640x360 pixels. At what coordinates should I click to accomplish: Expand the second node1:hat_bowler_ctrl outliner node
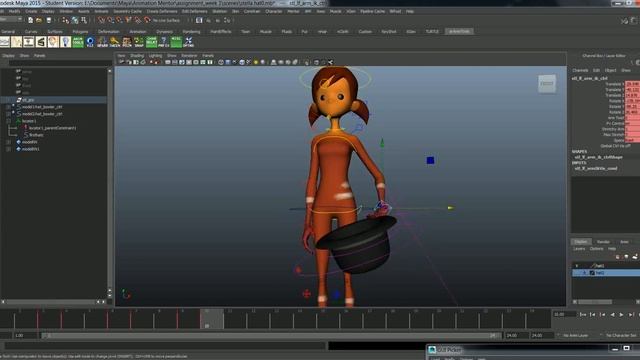click(x=8, y=114)
